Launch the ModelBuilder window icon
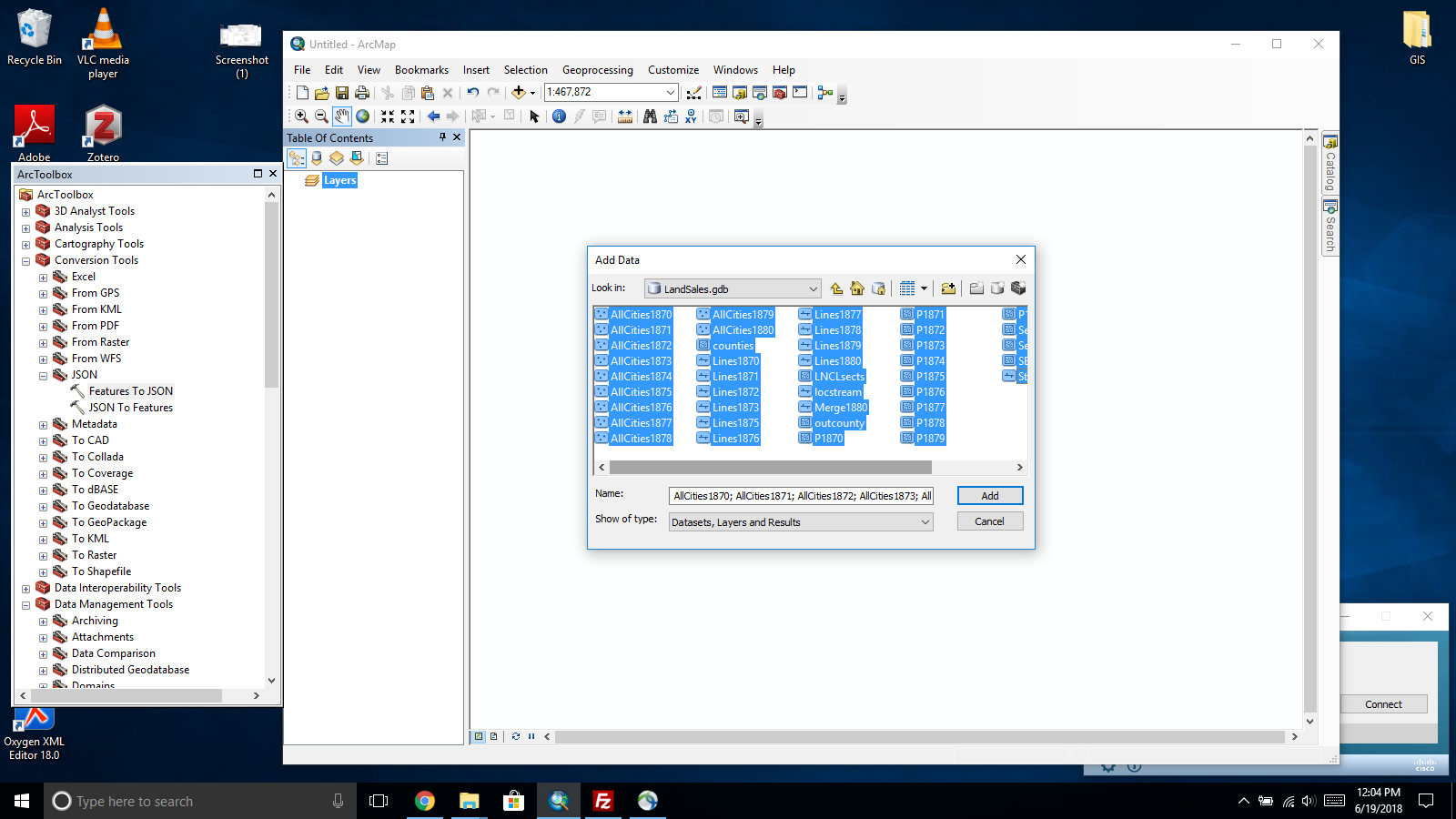 point(825,93)
